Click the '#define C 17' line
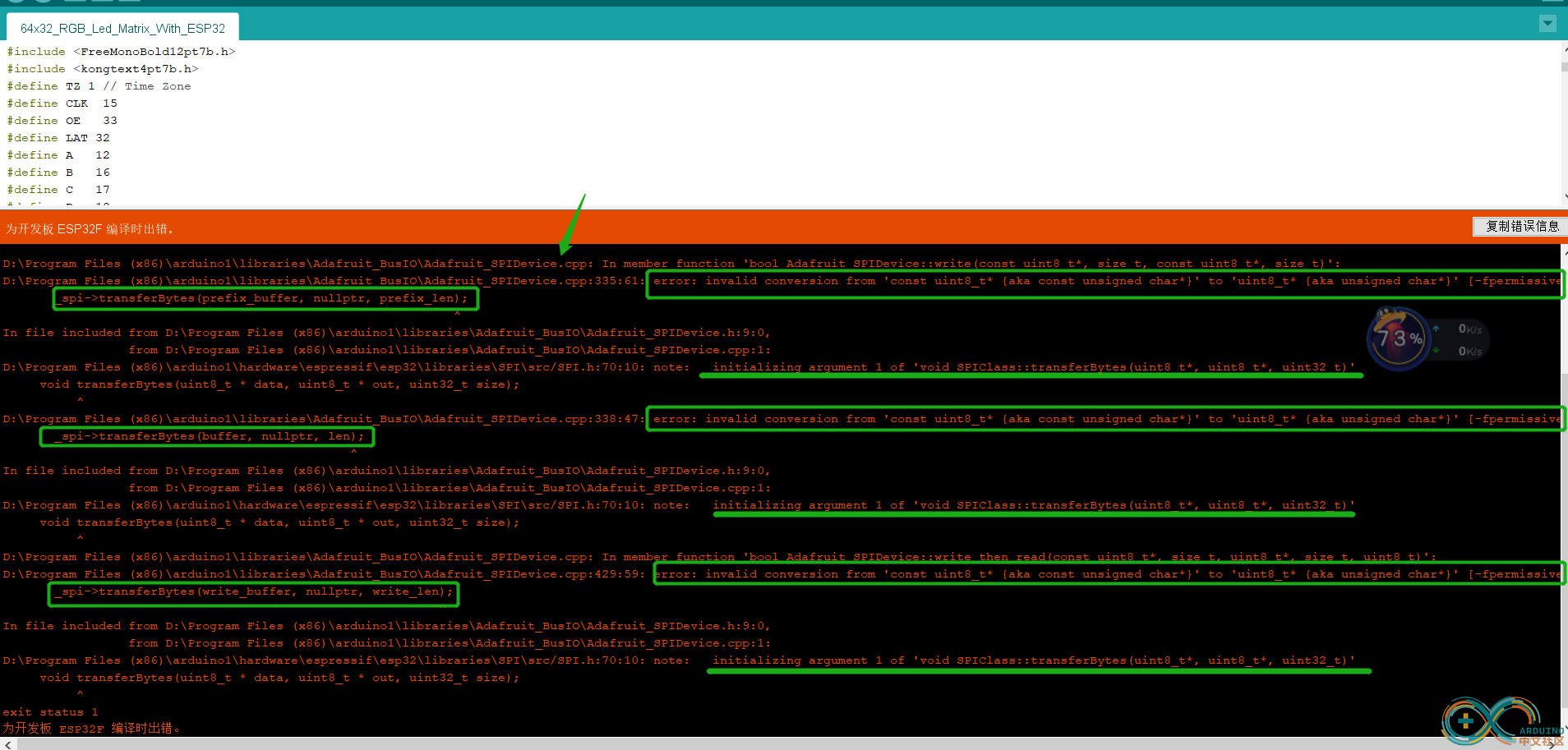 coord(58,190)
